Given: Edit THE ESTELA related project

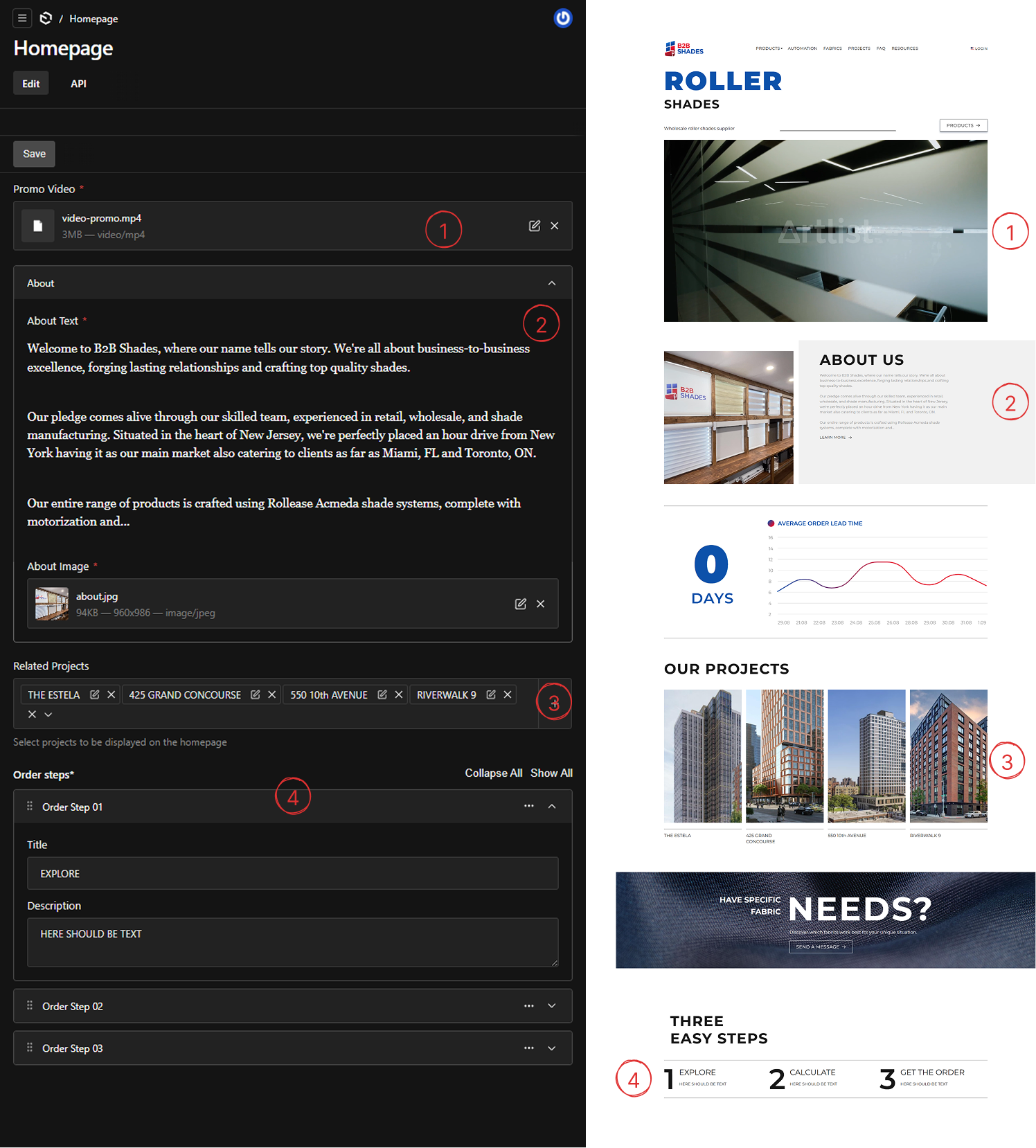Looking at the screenshot, I should (95, 694).
